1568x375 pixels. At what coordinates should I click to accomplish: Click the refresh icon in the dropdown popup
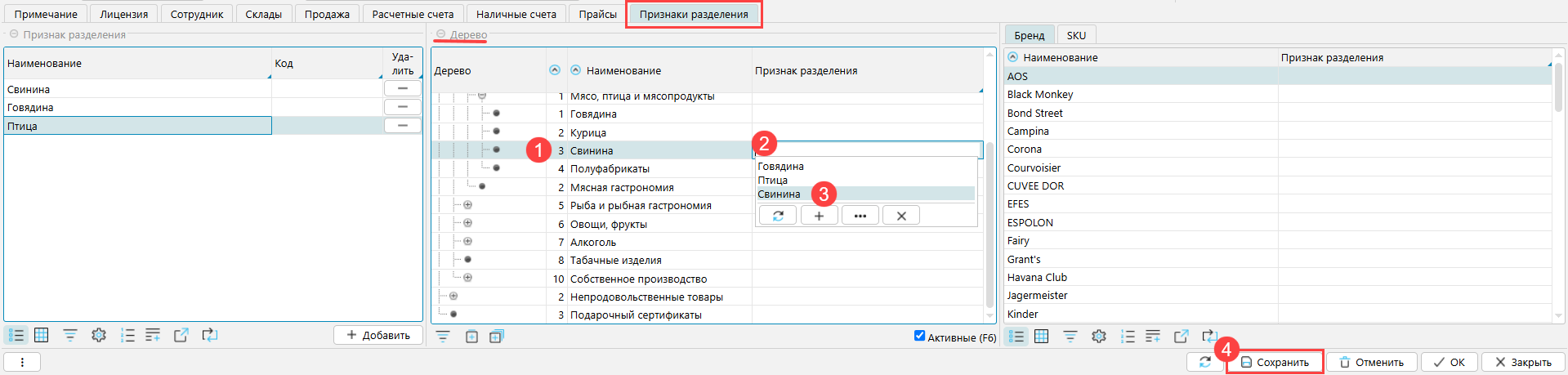(x=777, y=216)
